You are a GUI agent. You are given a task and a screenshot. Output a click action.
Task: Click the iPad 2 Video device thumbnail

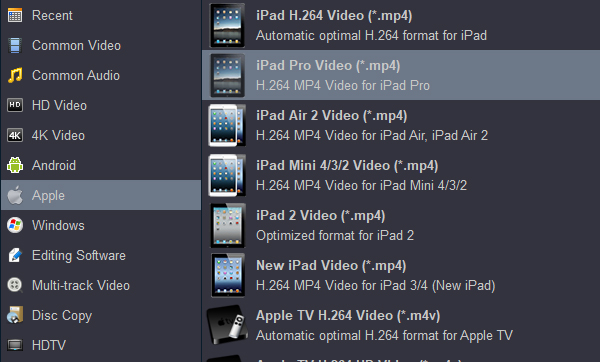click(x=227, y=225)
